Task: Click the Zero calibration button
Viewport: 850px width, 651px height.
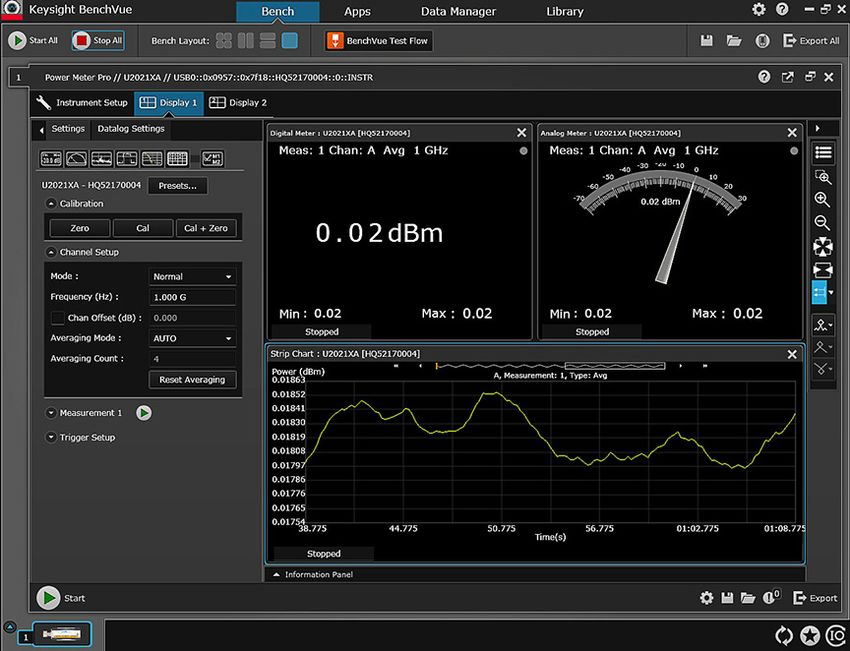Action: pos(80,228)
